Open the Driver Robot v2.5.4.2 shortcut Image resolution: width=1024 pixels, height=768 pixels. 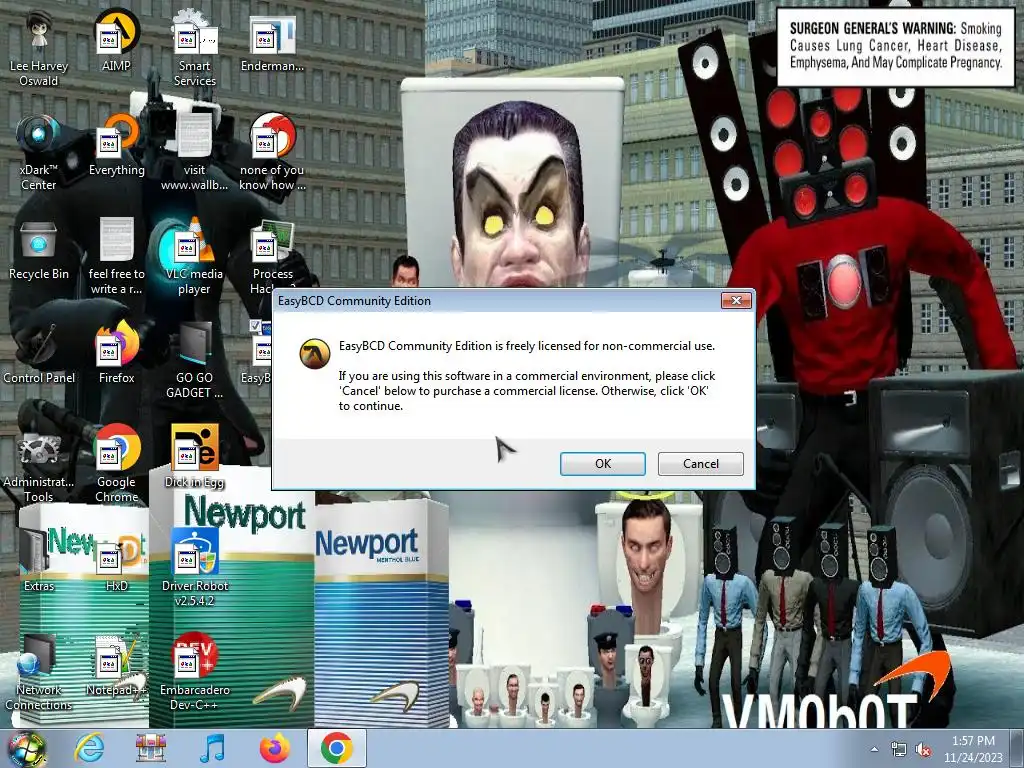(x=194, y=569)
